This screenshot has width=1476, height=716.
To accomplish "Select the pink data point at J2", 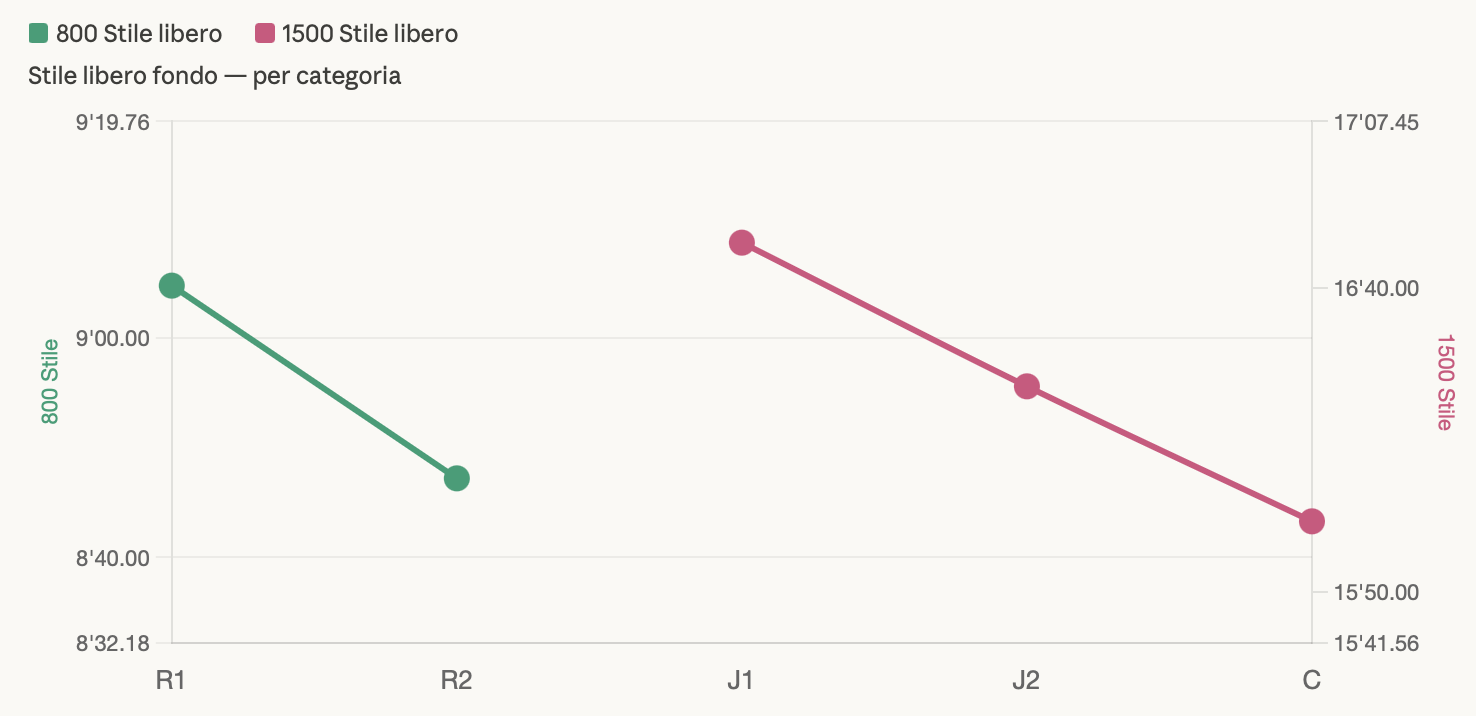I will pos(1026,387).
